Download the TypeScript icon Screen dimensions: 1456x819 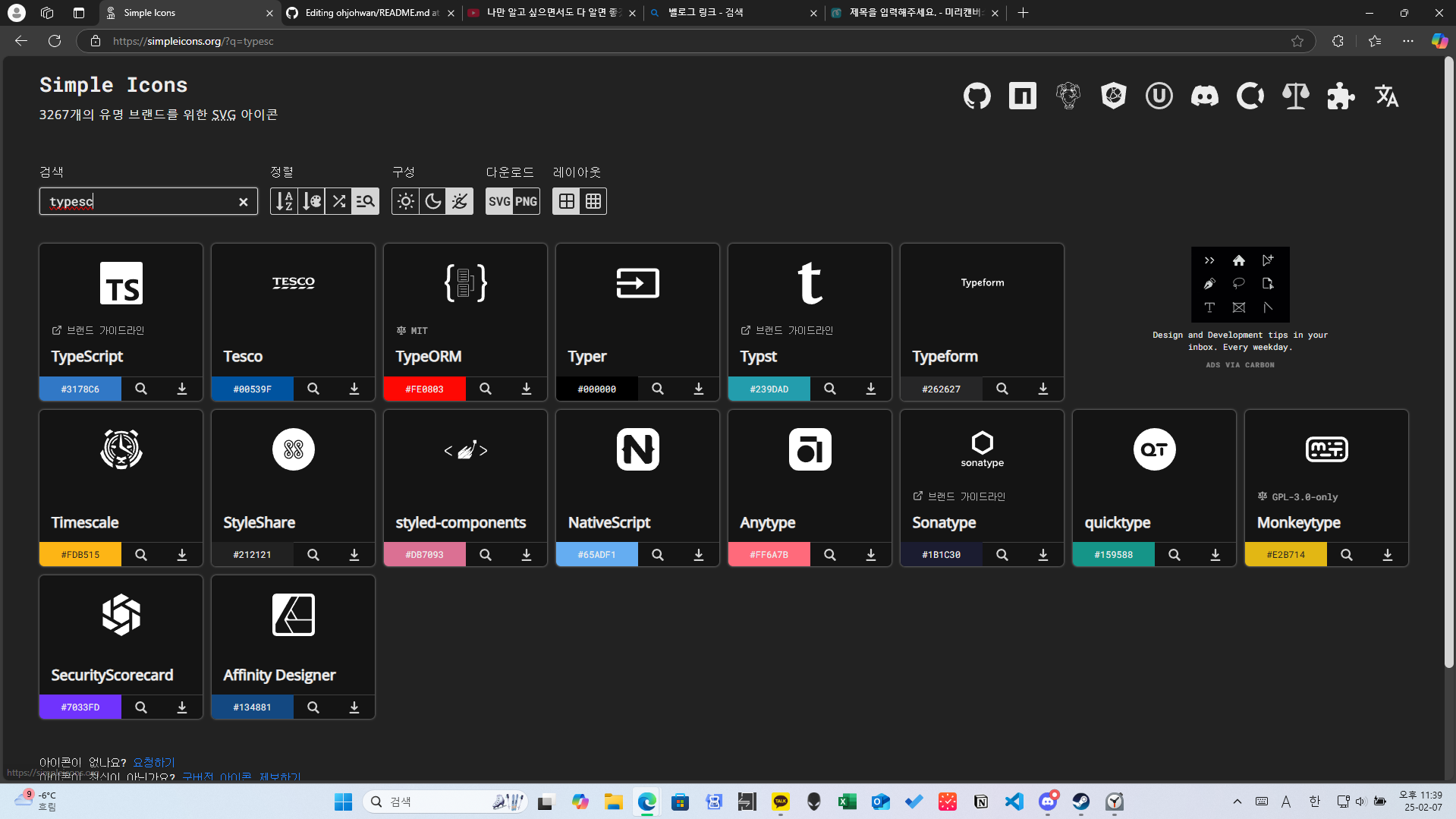click(182, 389)
